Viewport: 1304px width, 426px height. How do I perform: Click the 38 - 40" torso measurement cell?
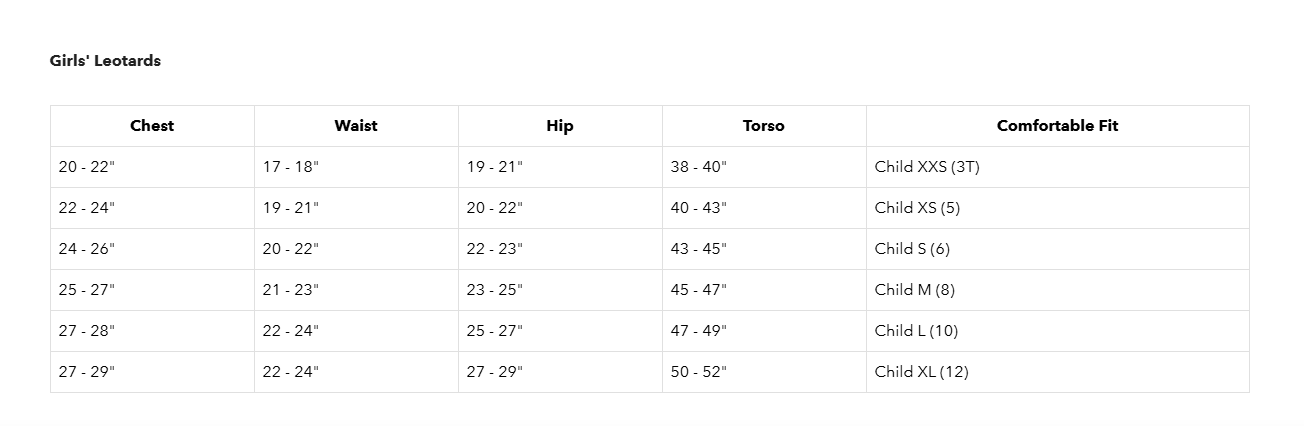tap(699, 167)
